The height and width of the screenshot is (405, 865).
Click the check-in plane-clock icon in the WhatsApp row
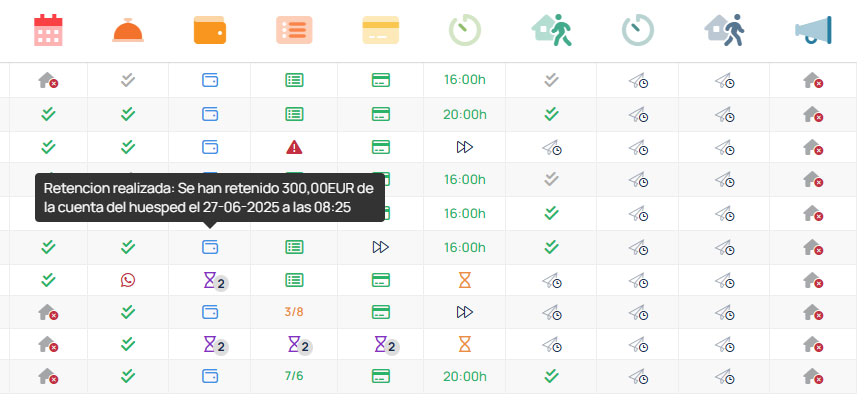point(552,281)
